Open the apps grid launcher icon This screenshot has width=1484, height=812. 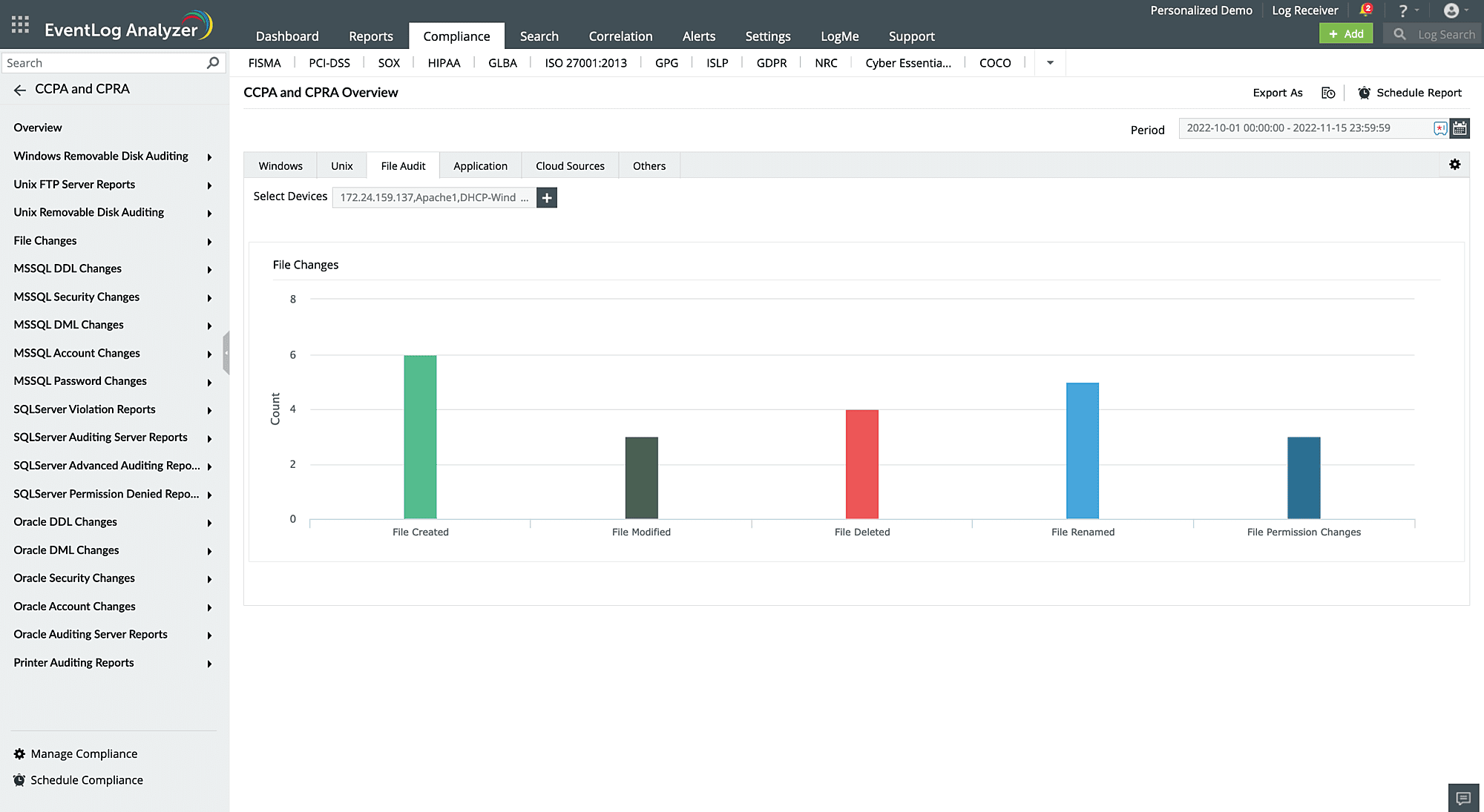tap(20, 24)
